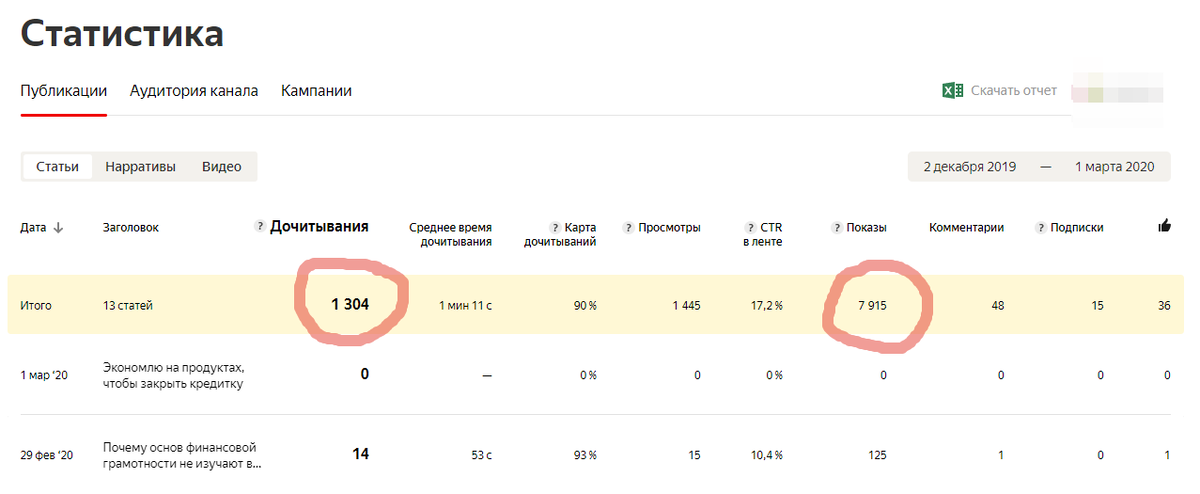Click total CTR value 17,2 %
Screen dimensions: 1200x494
point(765,306)
